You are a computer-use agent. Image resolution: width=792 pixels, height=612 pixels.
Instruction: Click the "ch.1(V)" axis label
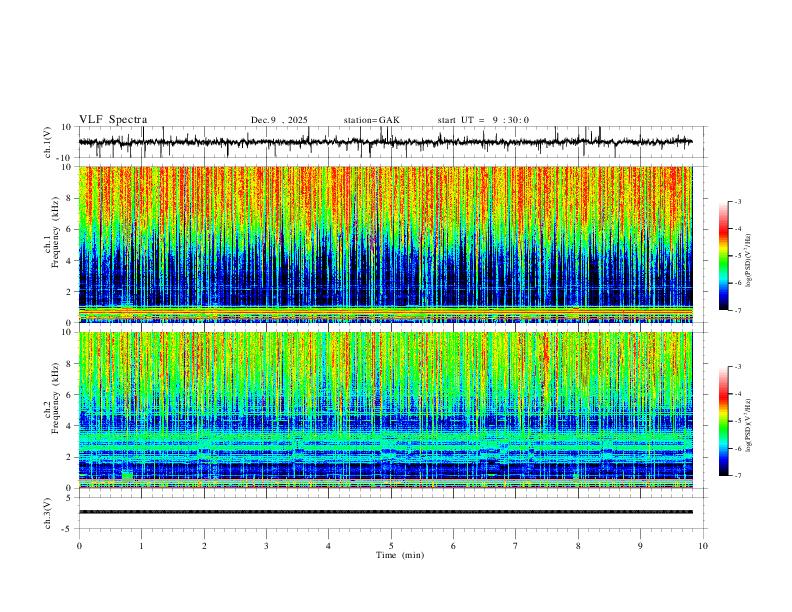click(48, 142)
